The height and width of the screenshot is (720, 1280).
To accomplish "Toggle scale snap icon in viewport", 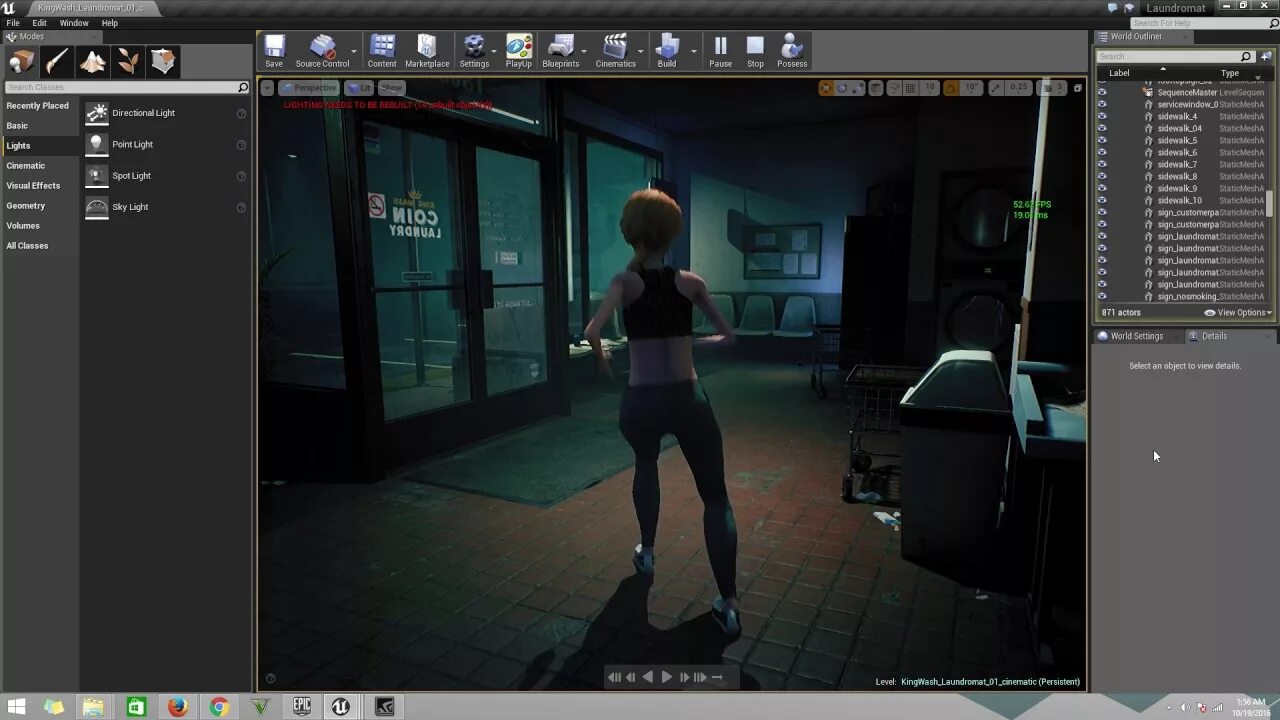I will 997,88.
